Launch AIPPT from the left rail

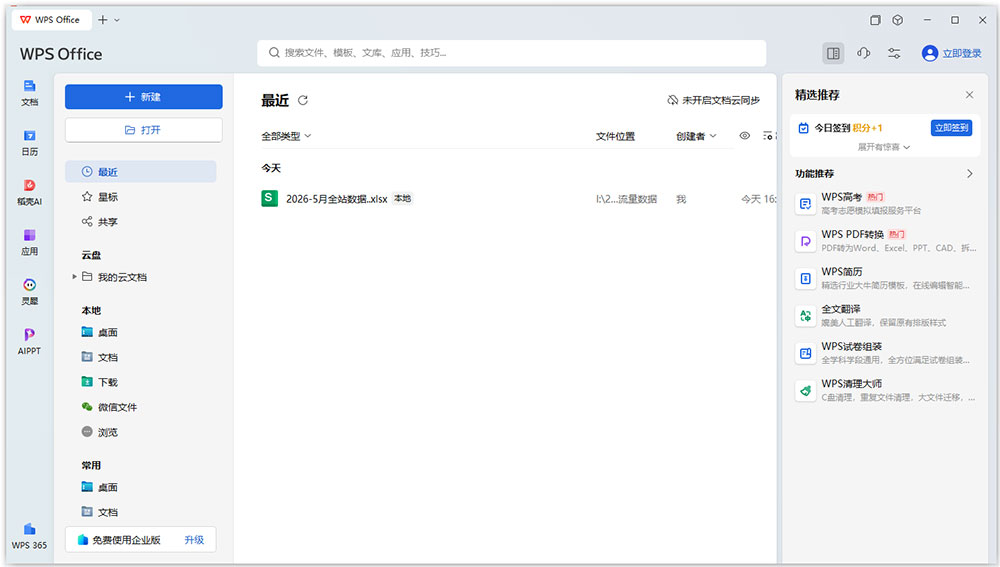pos(29,341)
